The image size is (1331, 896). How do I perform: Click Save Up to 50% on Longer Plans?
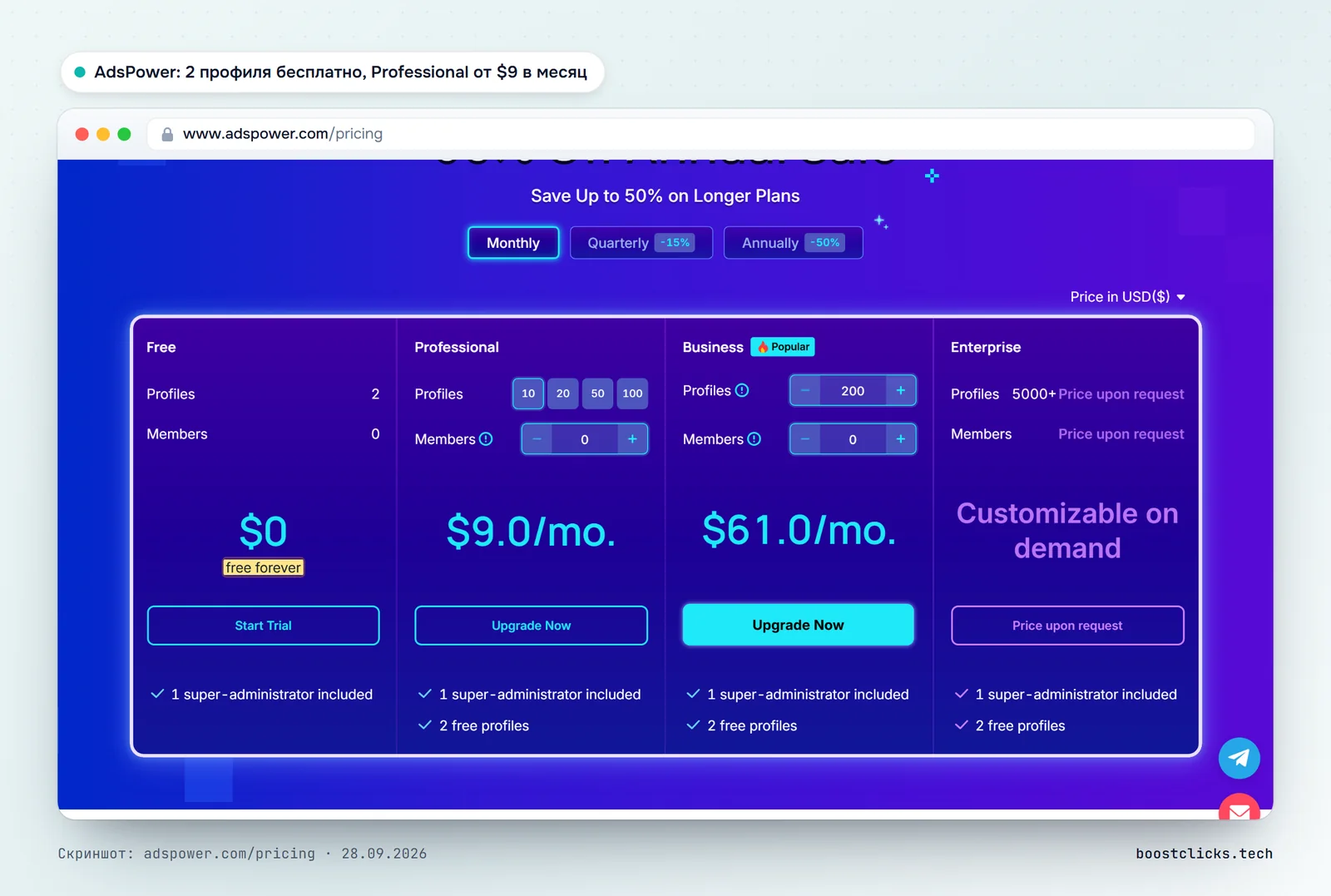[x=665, y=196]
